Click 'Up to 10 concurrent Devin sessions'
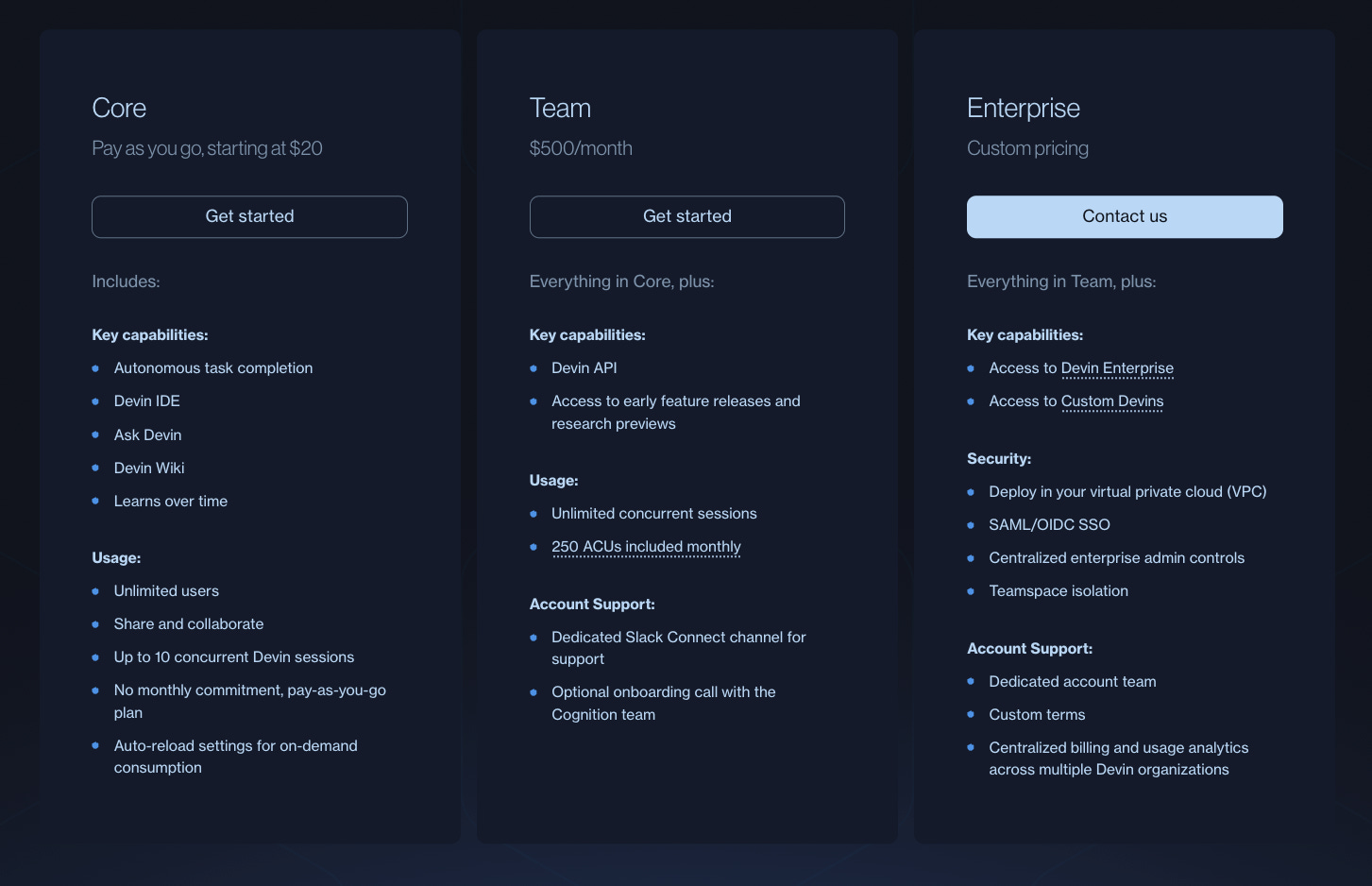The height and width of the screenshot is (886, 1372). click(x=234, y=657)
